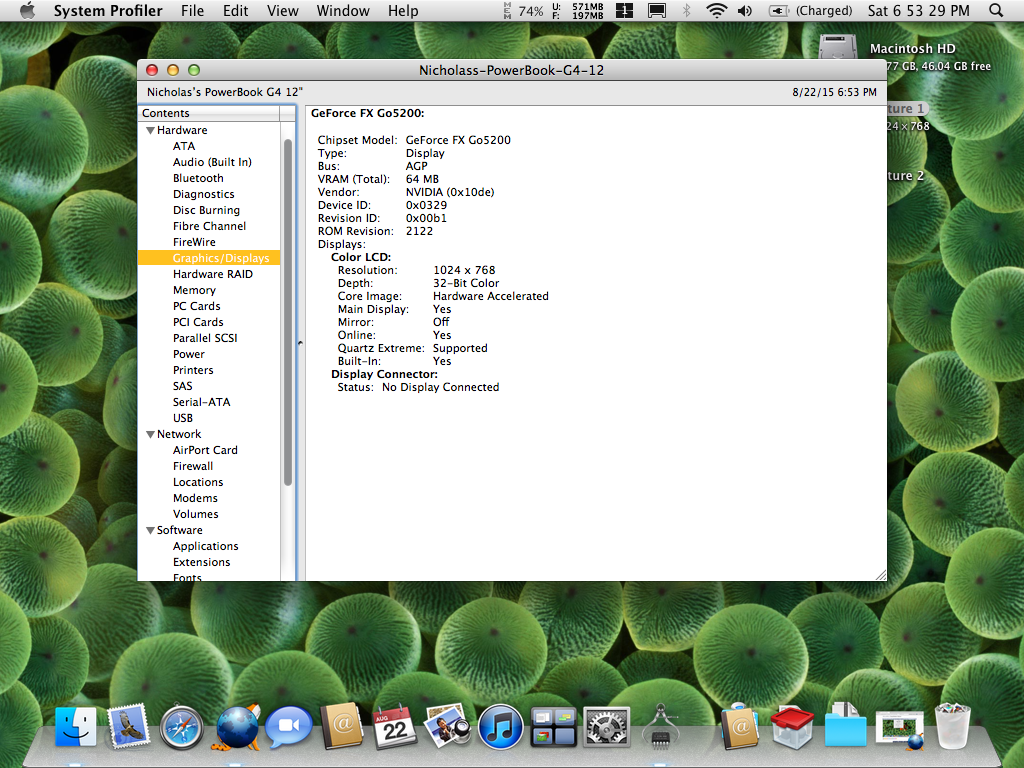Click the Spaces number menu bar icon
Viewport: 1024px width, 768px height.
(x=624, y=10)
